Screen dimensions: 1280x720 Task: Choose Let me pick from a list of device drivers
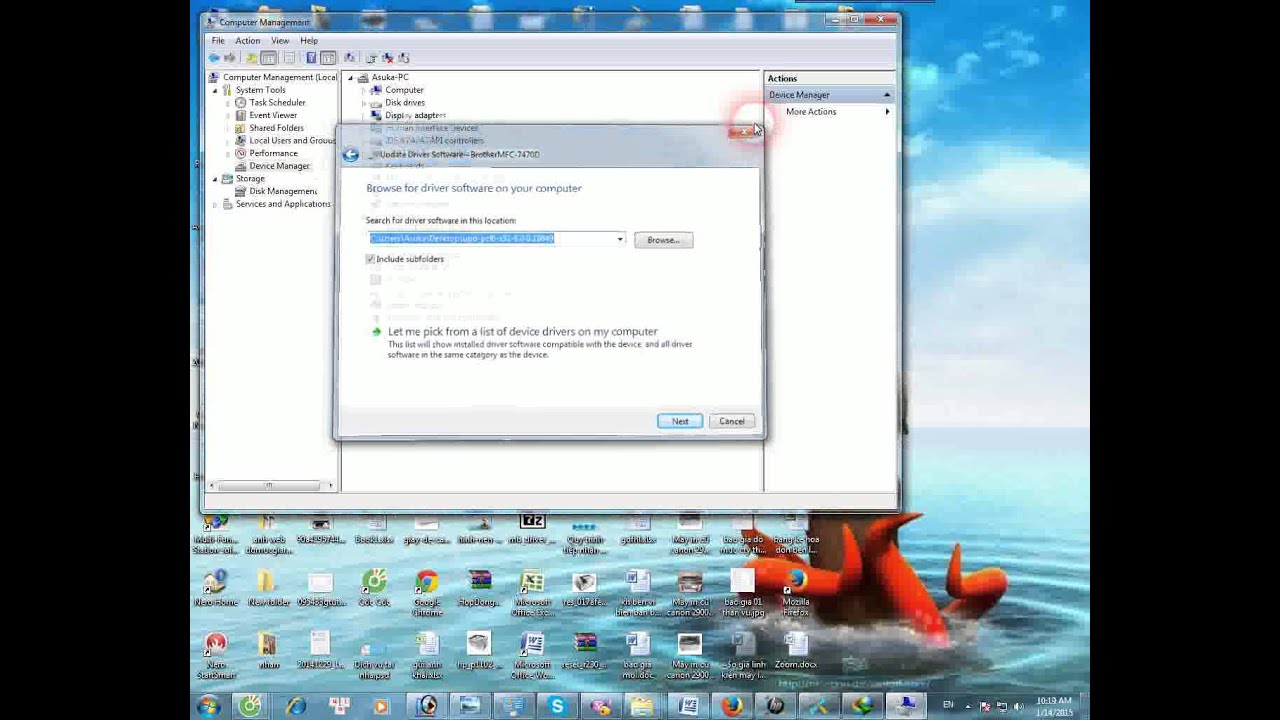(522, 332)
